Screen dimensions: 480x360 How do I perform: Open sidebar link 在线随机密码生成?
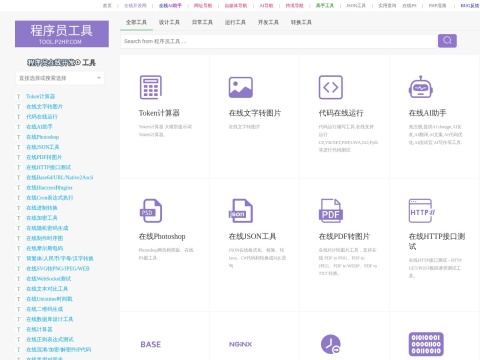[x=47, y=228]
